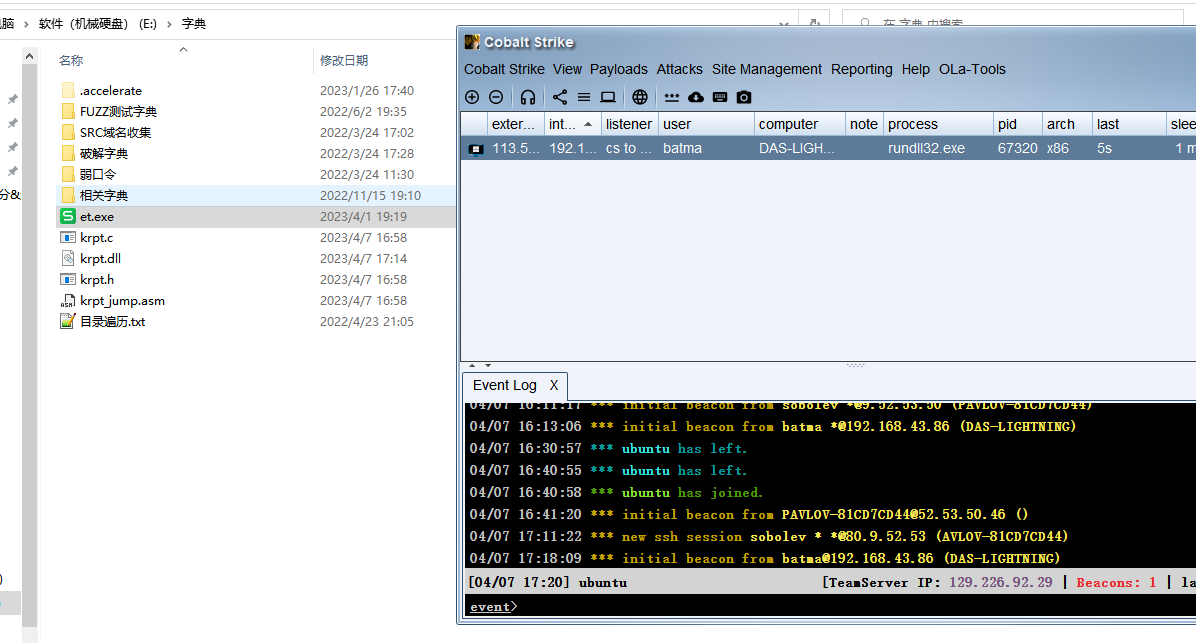Select the krpt.dll file icon
This screenshot has height=643, width=1196.
click(x=68, y=259)
